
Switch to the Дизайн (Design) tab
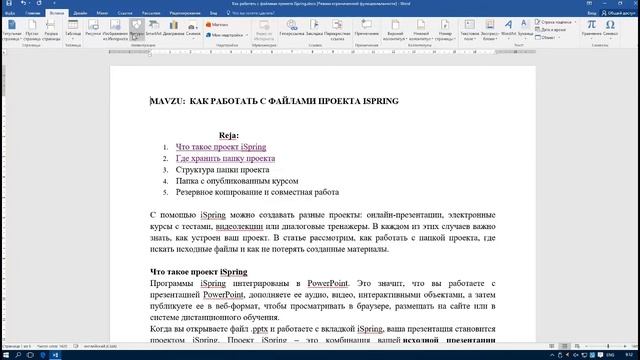click(80, 13)
